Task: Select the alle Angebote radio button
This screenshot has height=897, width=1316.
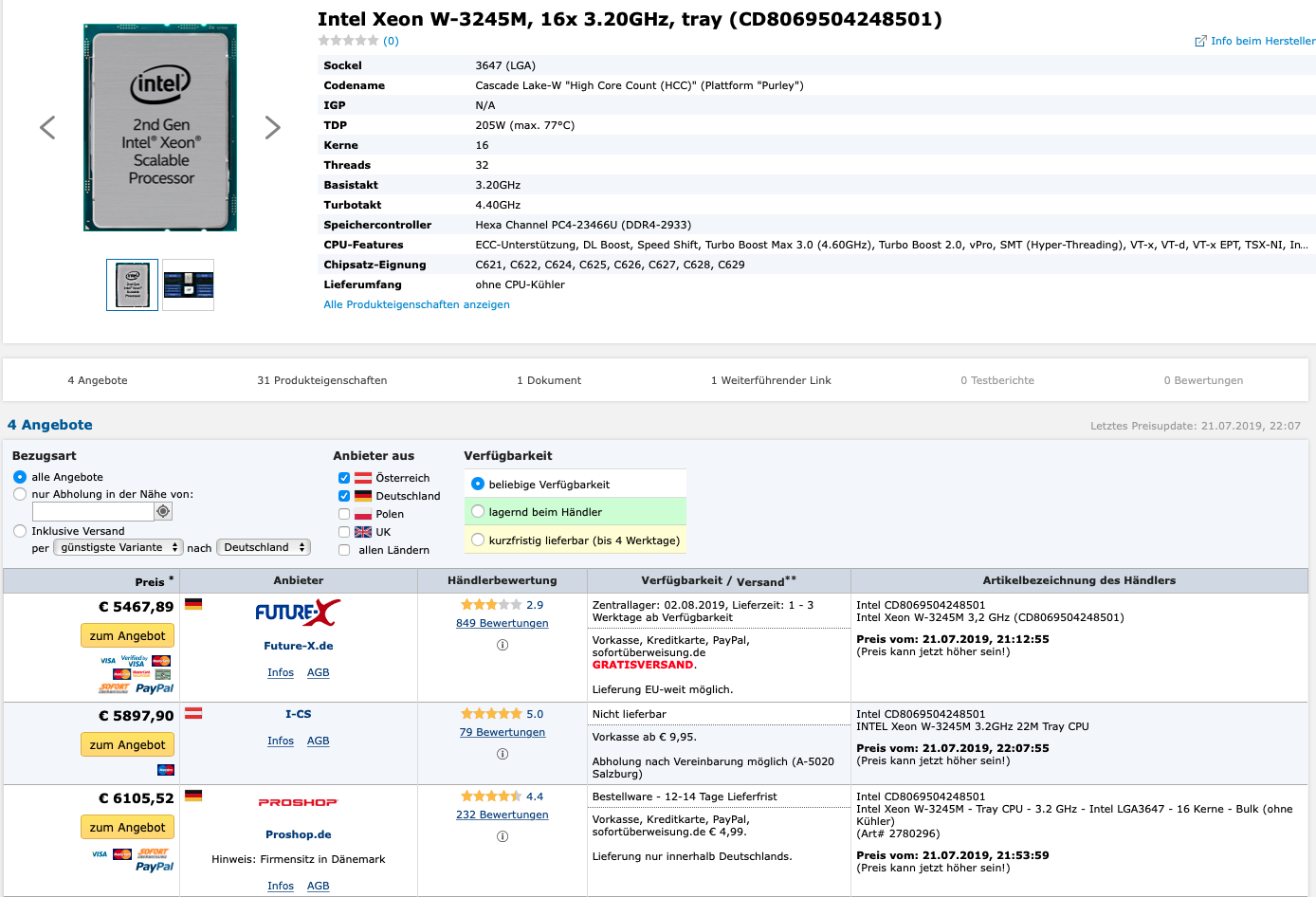Action: pyautogui.click(x=20, y=477)
